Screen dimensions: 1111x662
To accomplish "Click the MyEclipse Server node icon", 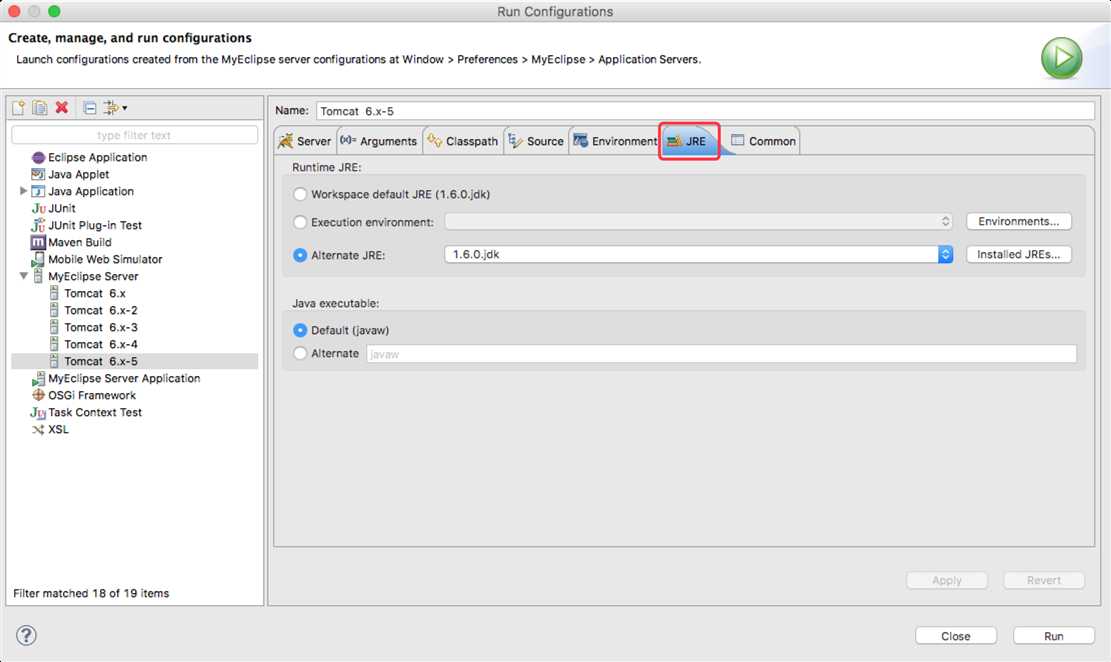I will 38,276.
